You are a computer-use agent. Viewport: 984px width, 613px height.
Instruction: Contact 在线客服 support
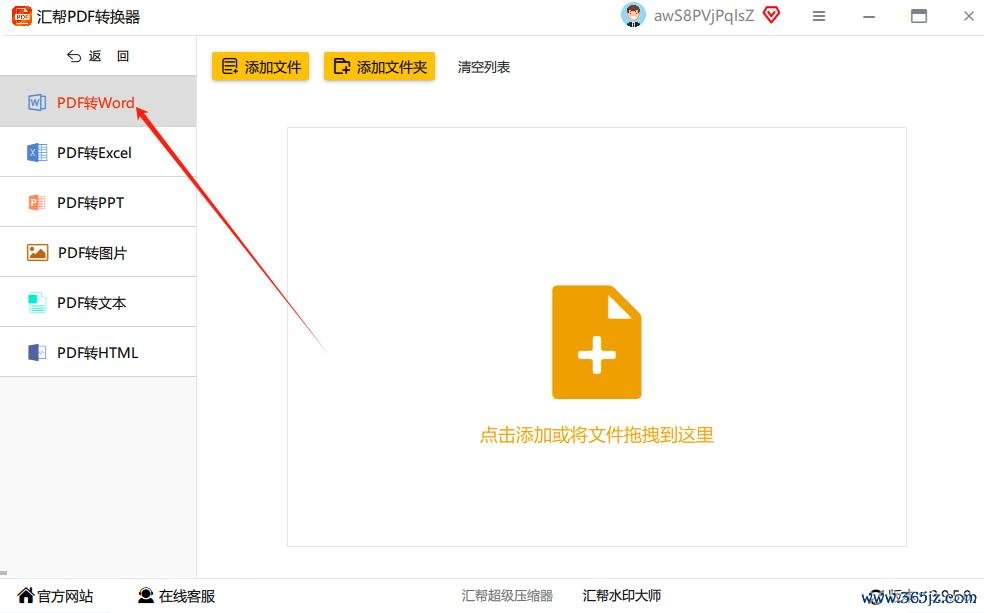click(x=176, y=595)
